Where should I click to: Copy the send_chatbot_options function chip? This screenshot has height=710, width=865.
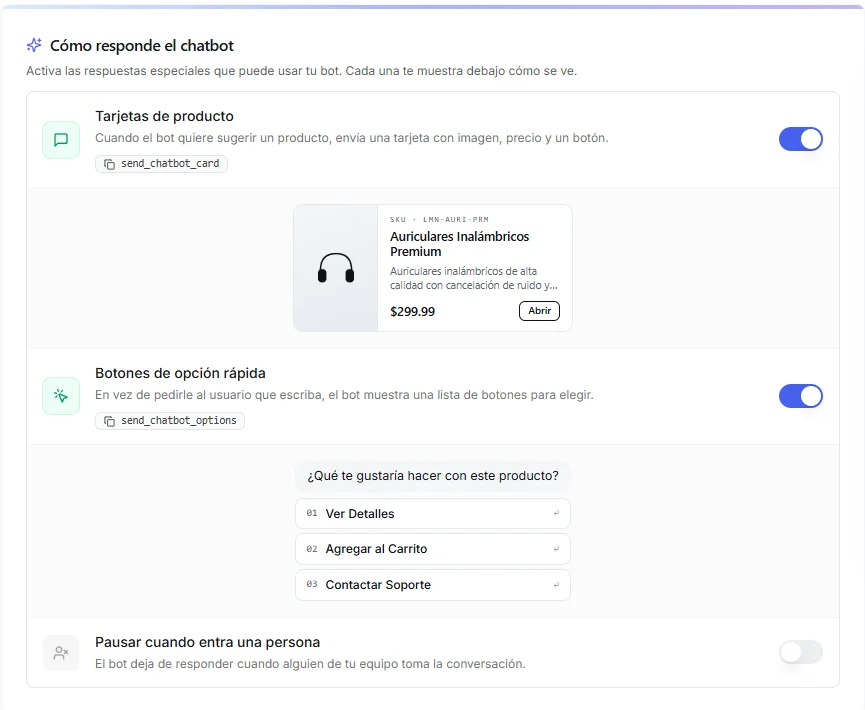pyautogui.click(x=170, y=421)
